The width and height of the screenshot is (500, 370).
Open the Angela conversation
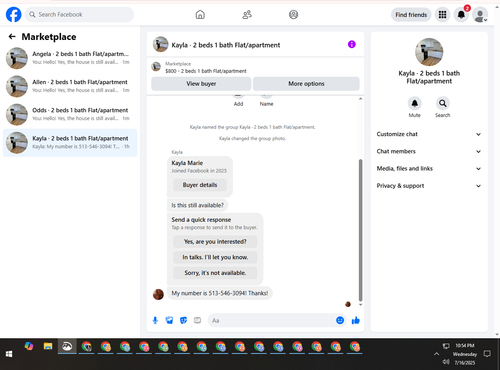(70, 58)
